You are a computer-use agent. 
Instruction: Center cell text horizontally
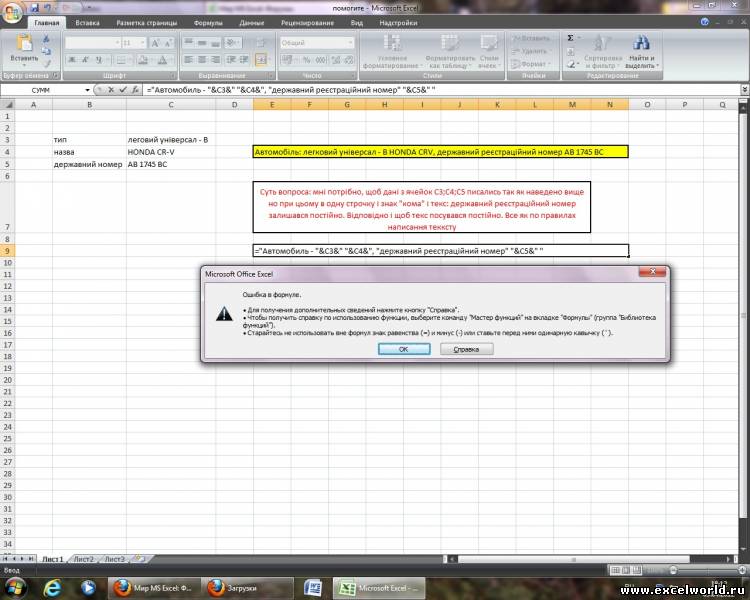202,60
